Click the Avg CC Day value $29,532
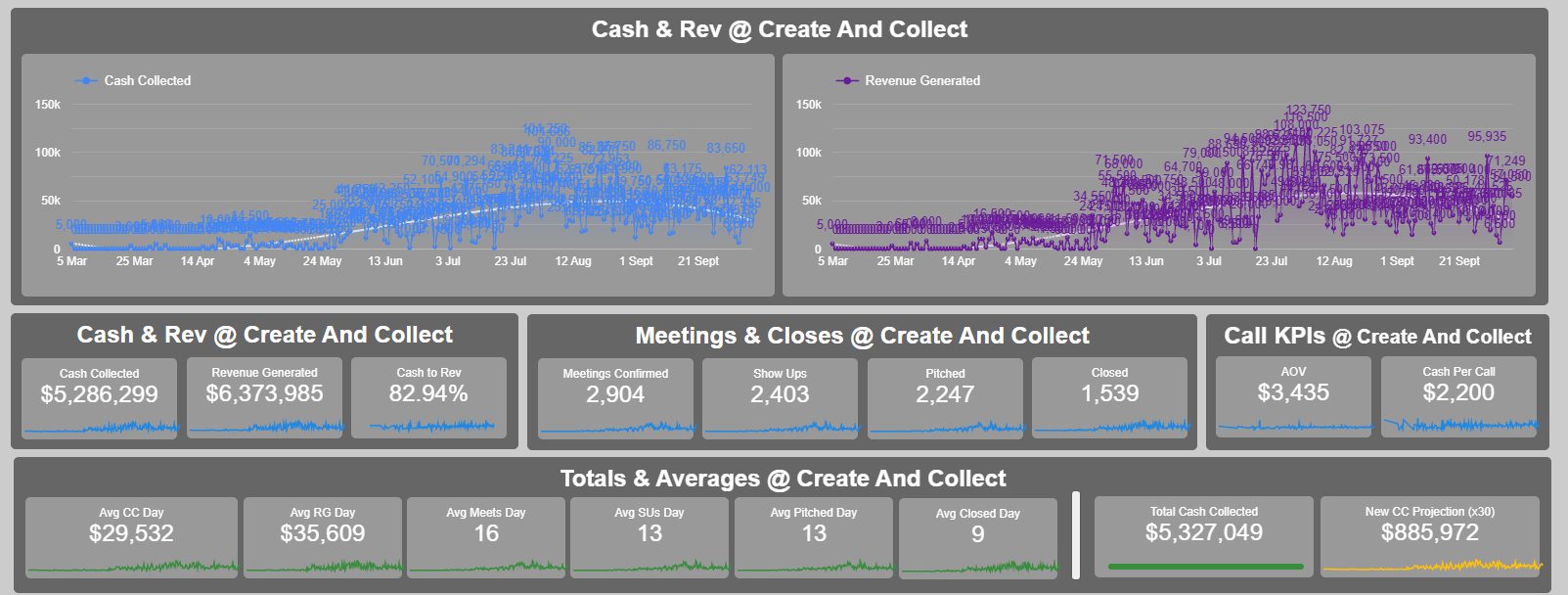 (x=131, y=533)
